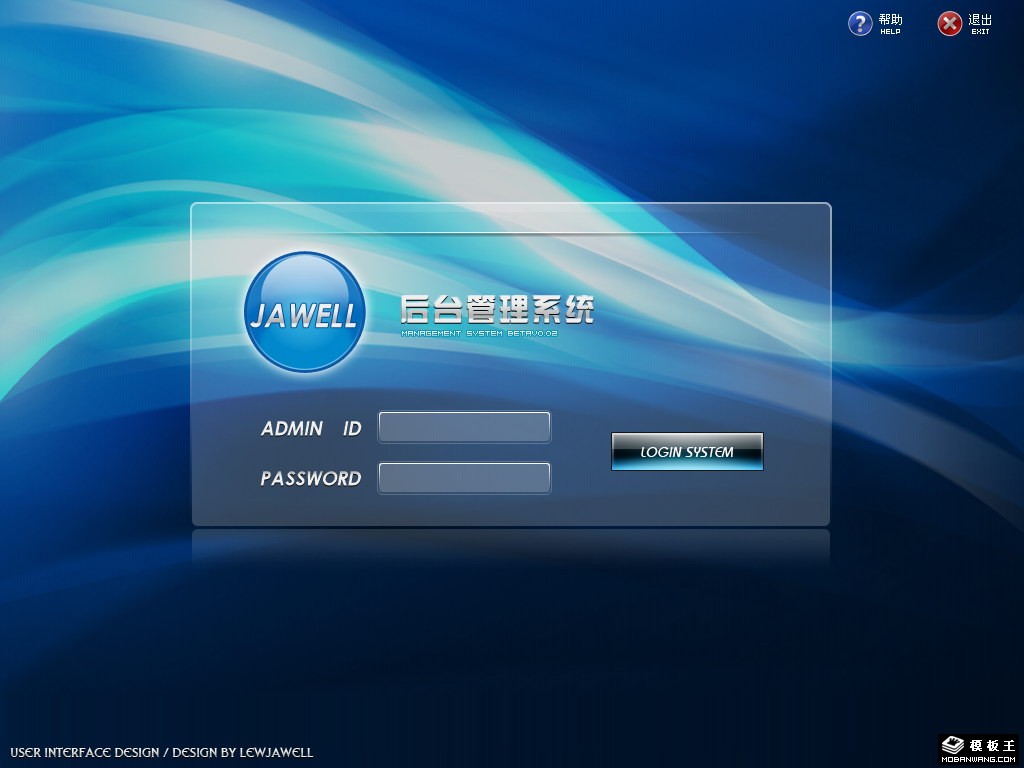Click the 后台管理系统 title text
Screen dimensions: 1024x768
pos(497,310)
